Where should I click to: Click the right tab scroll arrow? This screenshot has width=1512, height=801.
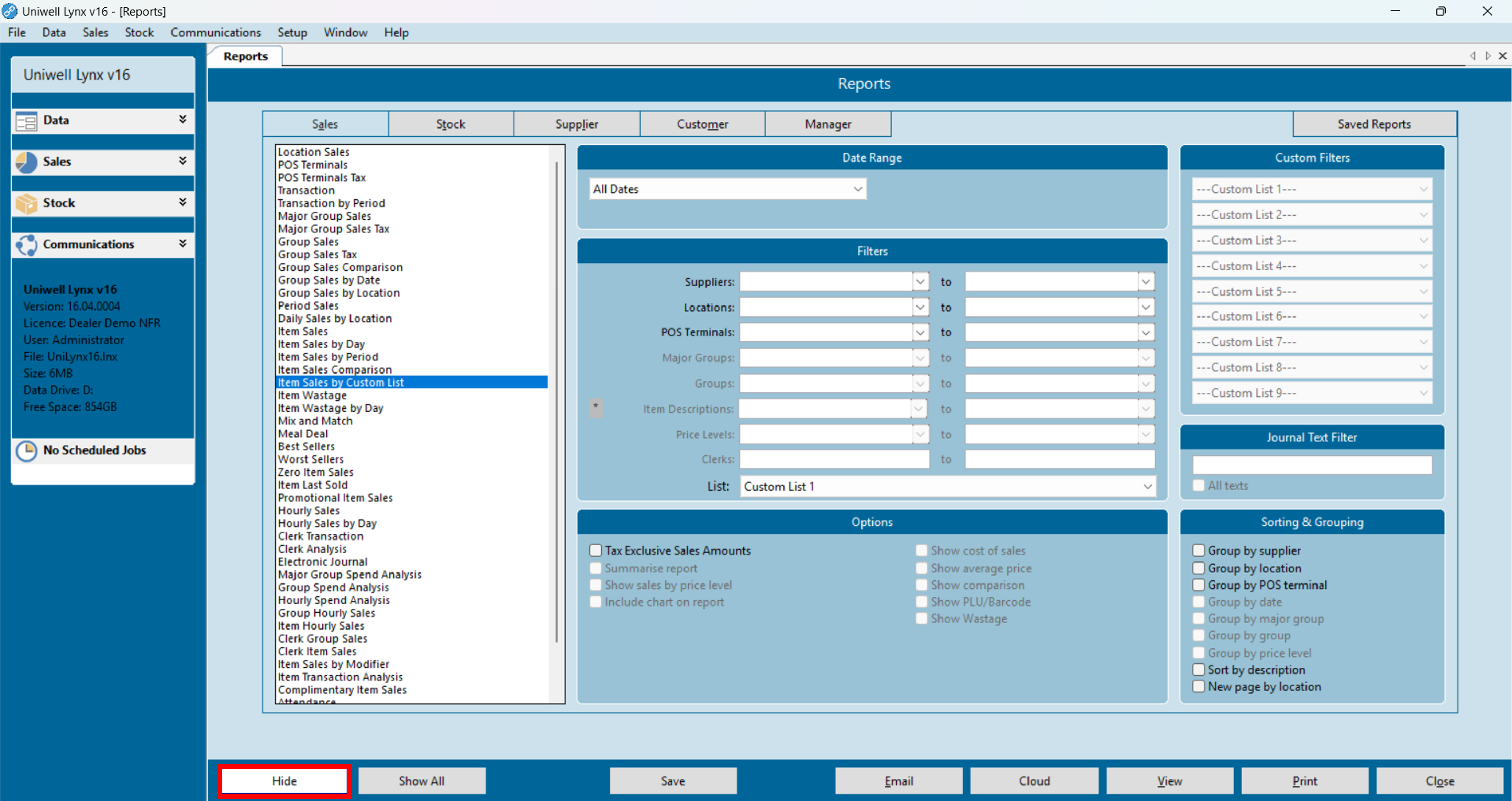tap(1487, 56)
